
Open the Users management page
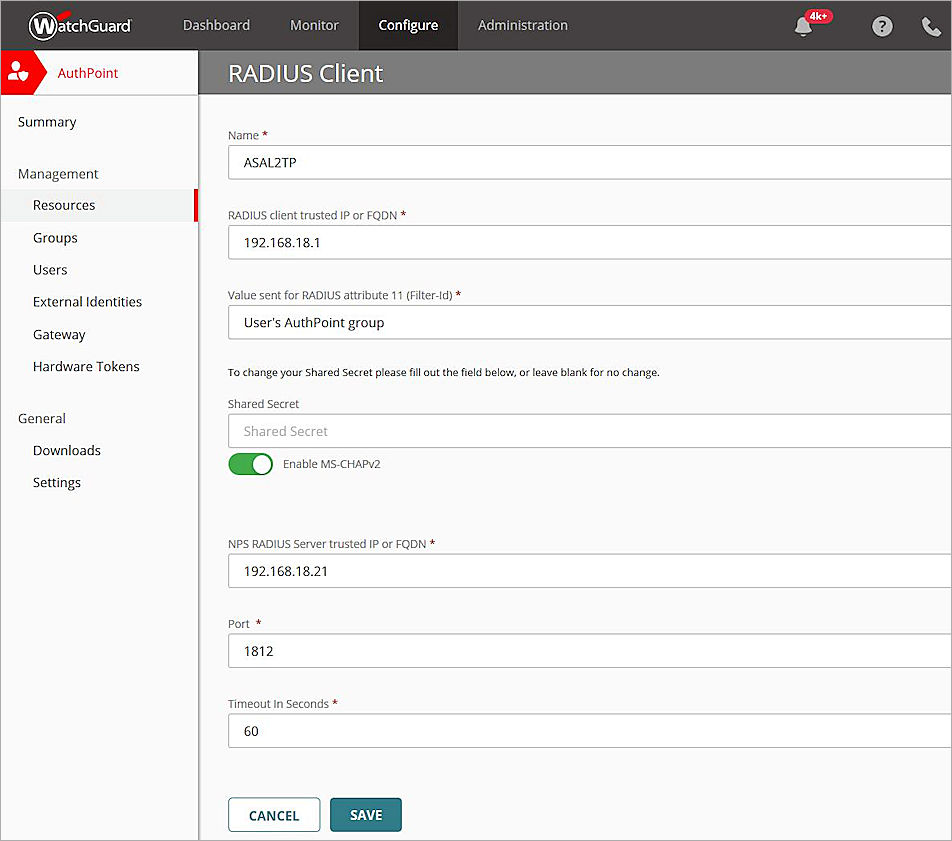click(x=50, y=269)
